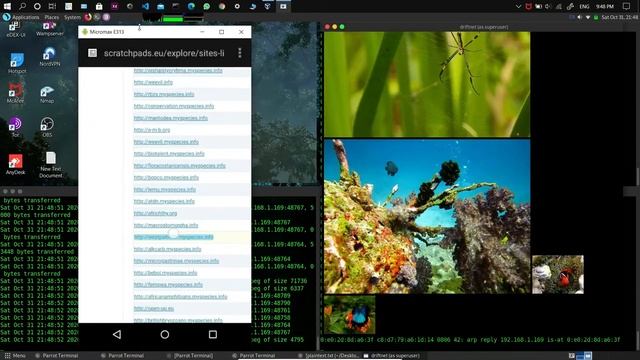This screenshot has height=360, width=640.
Task: Open WhatsApp from Windows taskbar
Action: pyautogui.click(x=207, y=6)
